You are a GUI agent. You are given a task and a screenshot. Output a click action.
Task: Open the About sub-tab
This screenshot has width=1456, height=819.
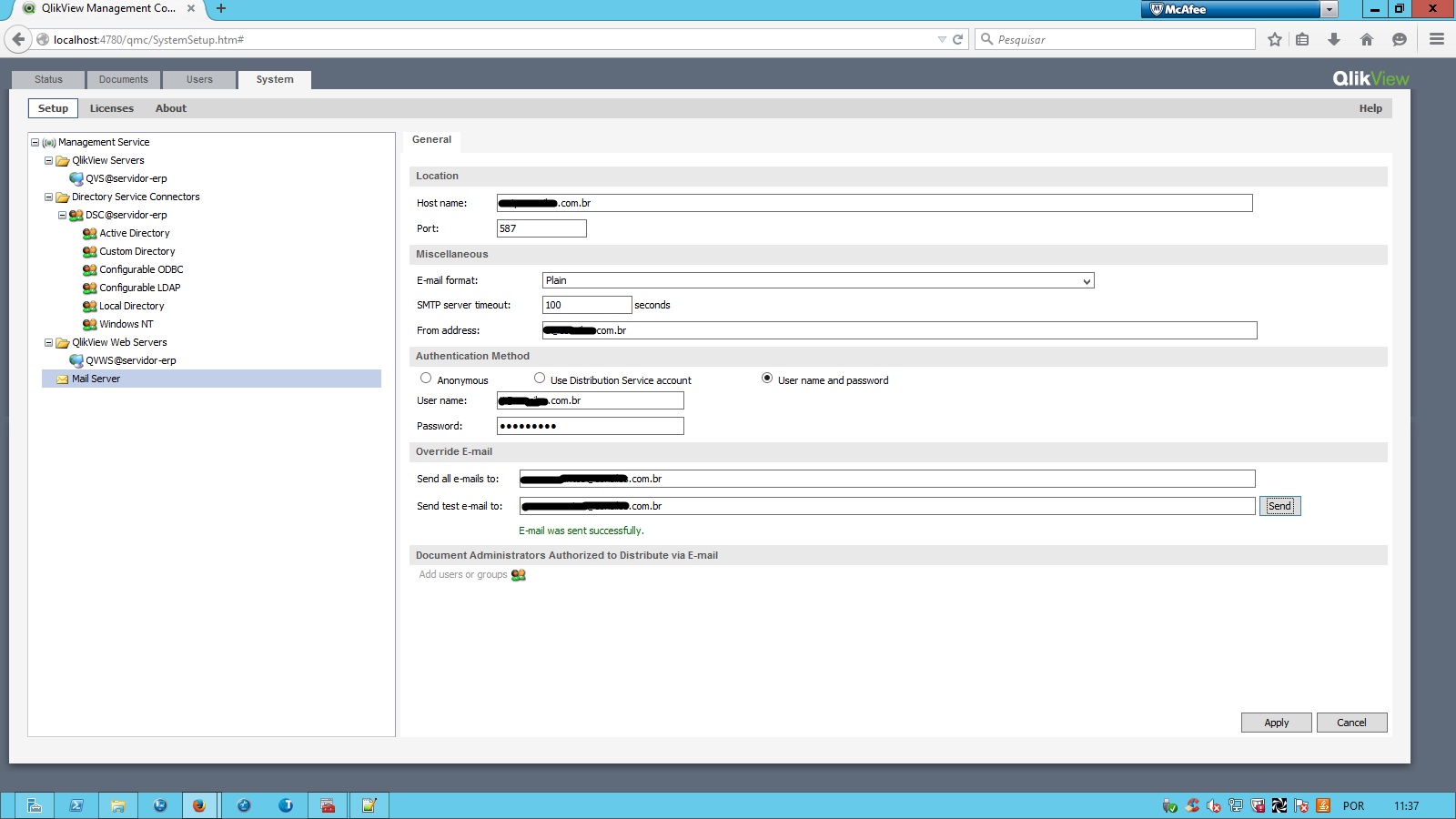[x=170, y=108]
